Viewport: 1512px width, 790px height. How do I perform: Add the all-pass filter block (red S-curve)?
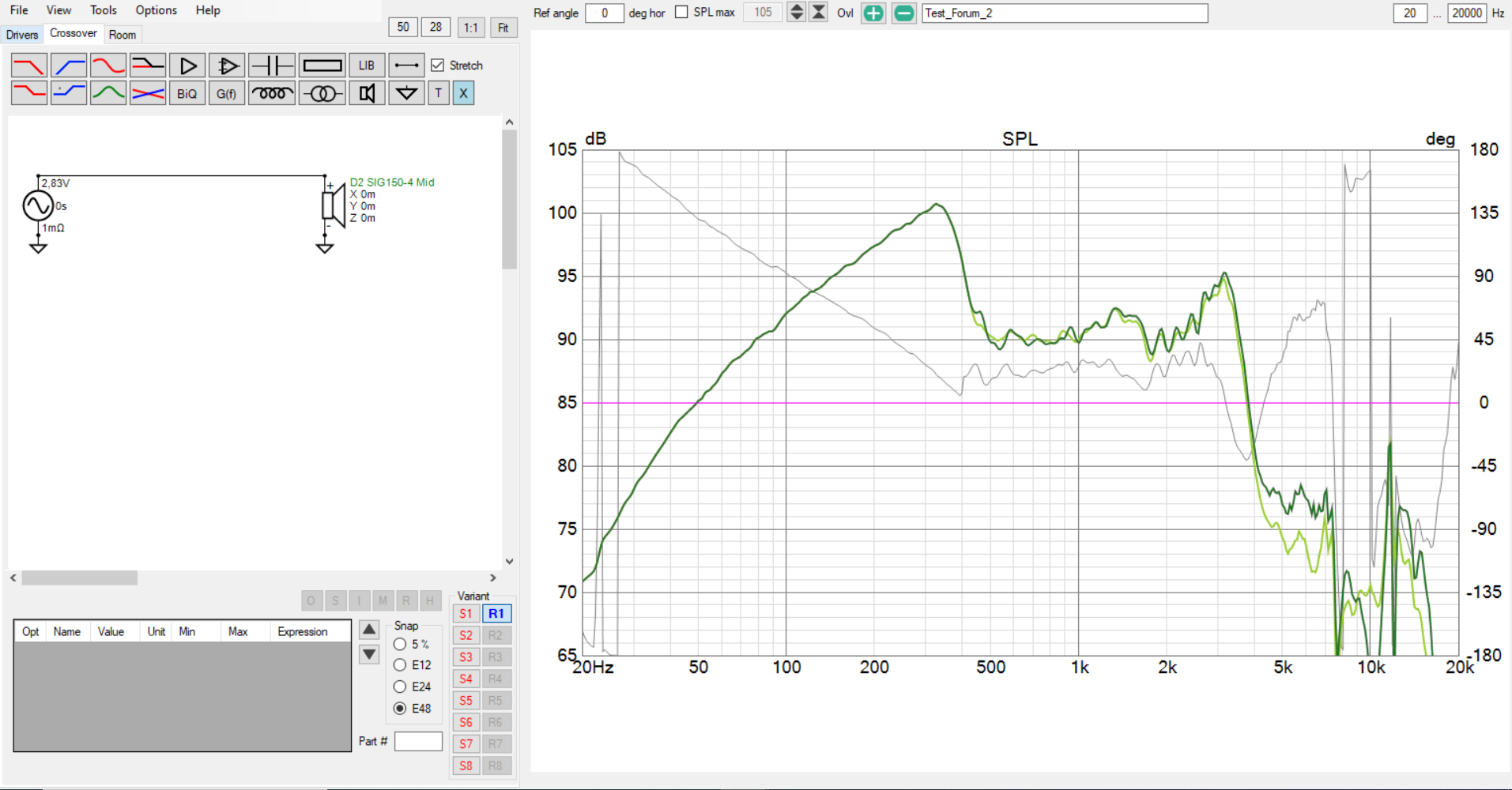(x=108, y=65)
